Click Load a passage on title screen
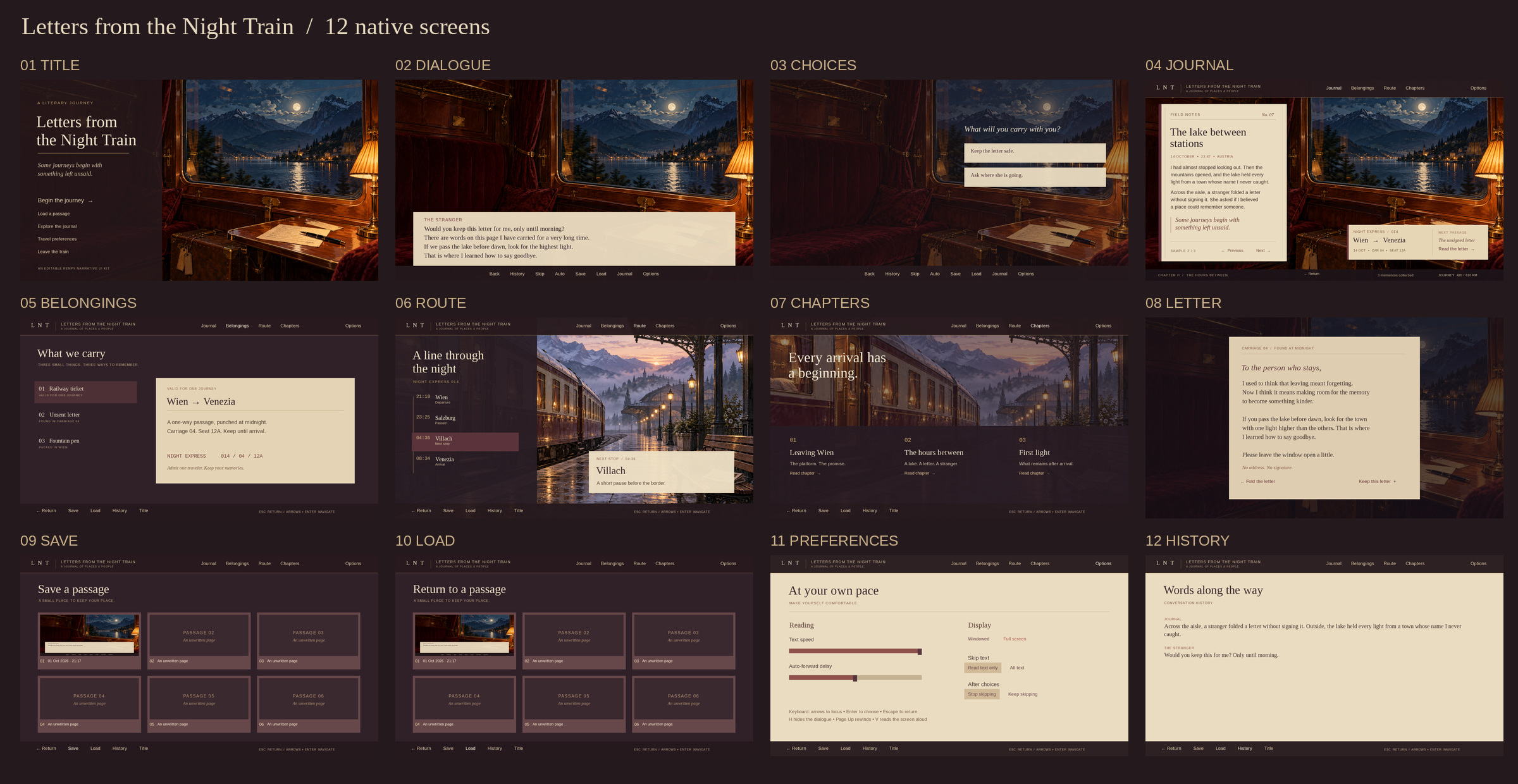1518x784 pixels. tap(54, 214)
